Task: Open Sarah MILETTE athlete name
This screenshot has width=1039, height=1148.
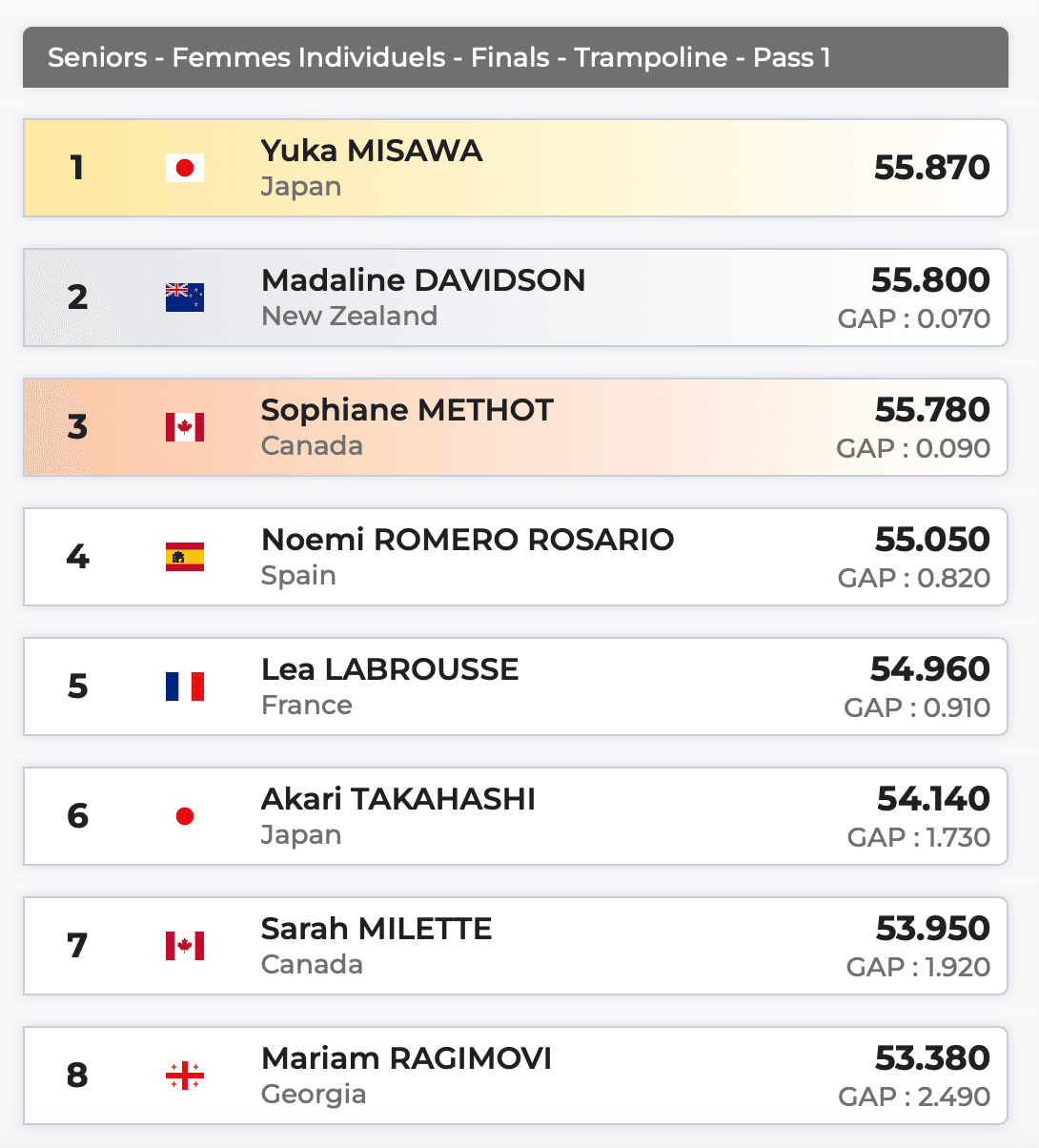Action: coord(377,929)
